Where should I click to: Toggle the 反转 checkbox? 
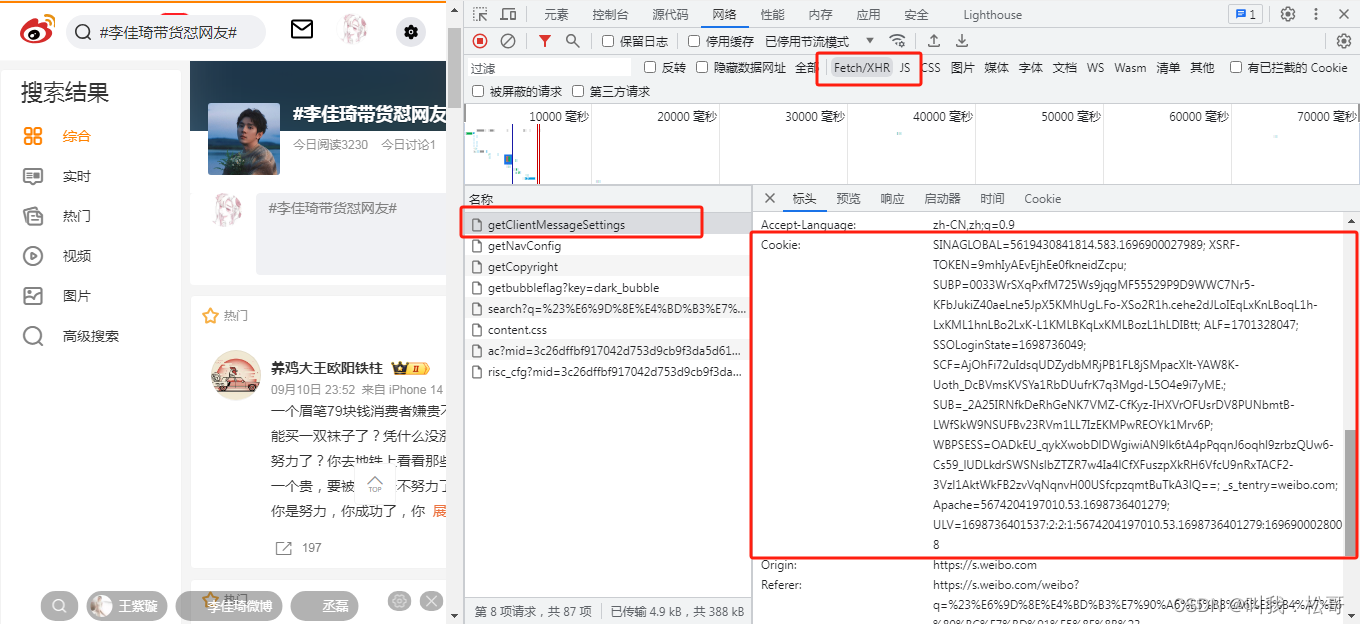pos(650,67)
